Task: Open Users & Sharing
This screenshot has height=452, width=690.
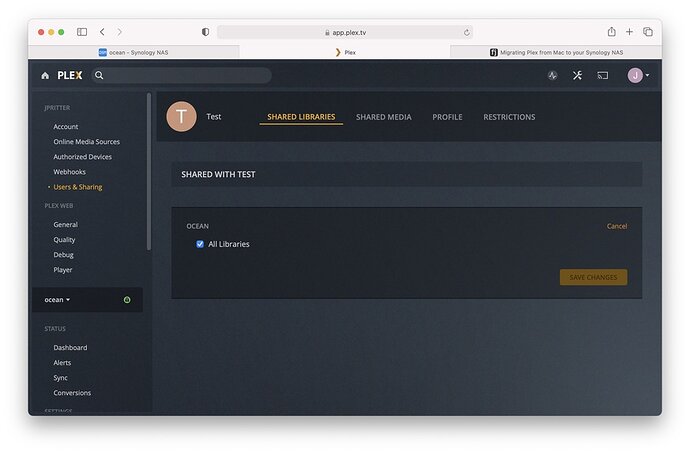Action: coord(77,187)
